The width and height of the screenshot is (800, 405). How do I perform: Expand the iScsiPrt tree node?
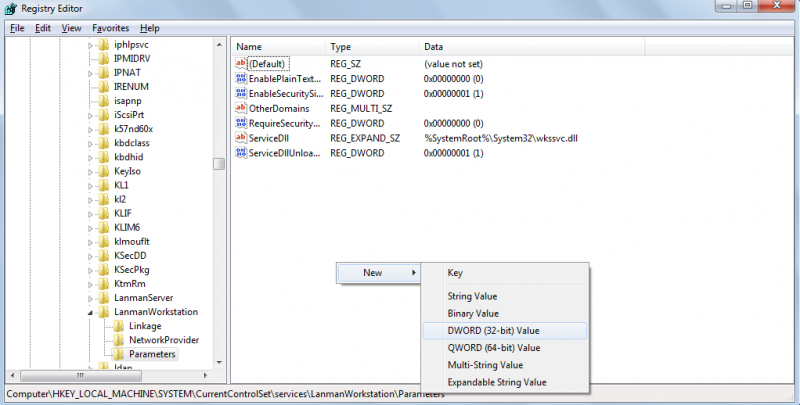pyautogui.click(x=90, y=116)
